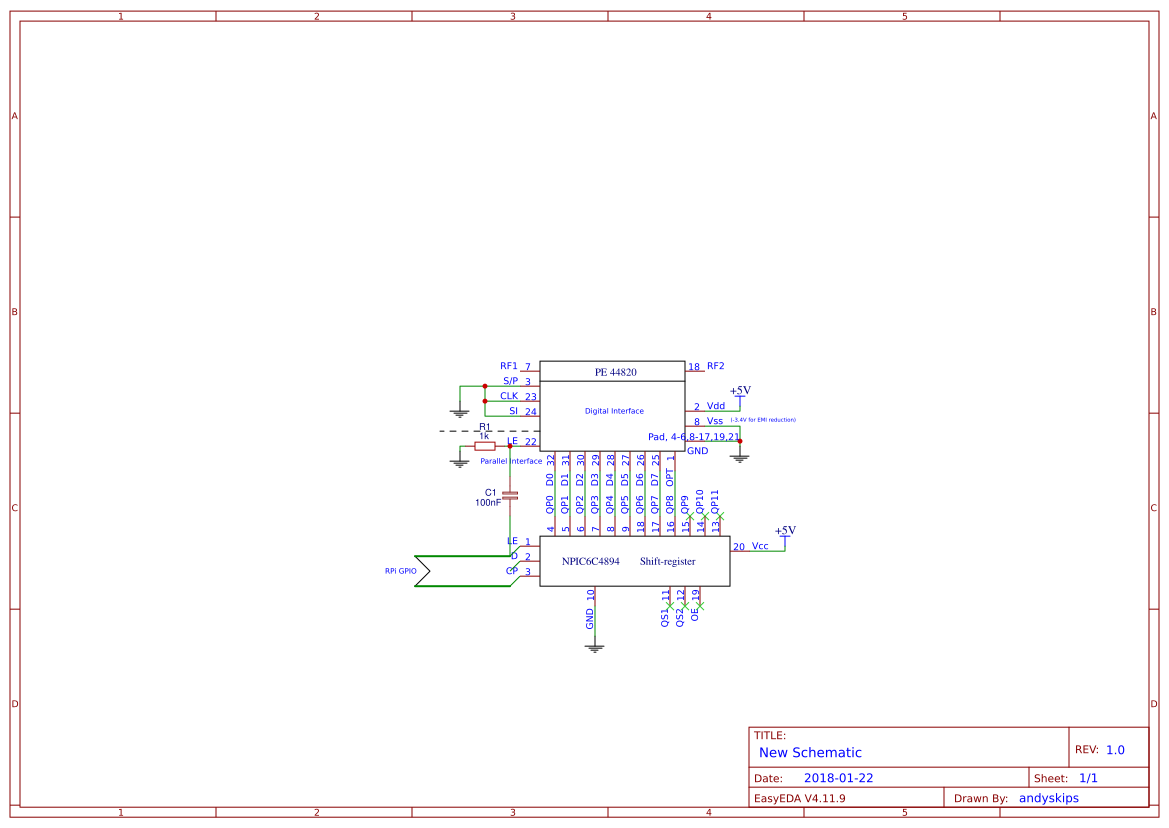Select the NPIC6C4894 shift-register symbol
Screen dimensions: 1169x828
[634, 560]
